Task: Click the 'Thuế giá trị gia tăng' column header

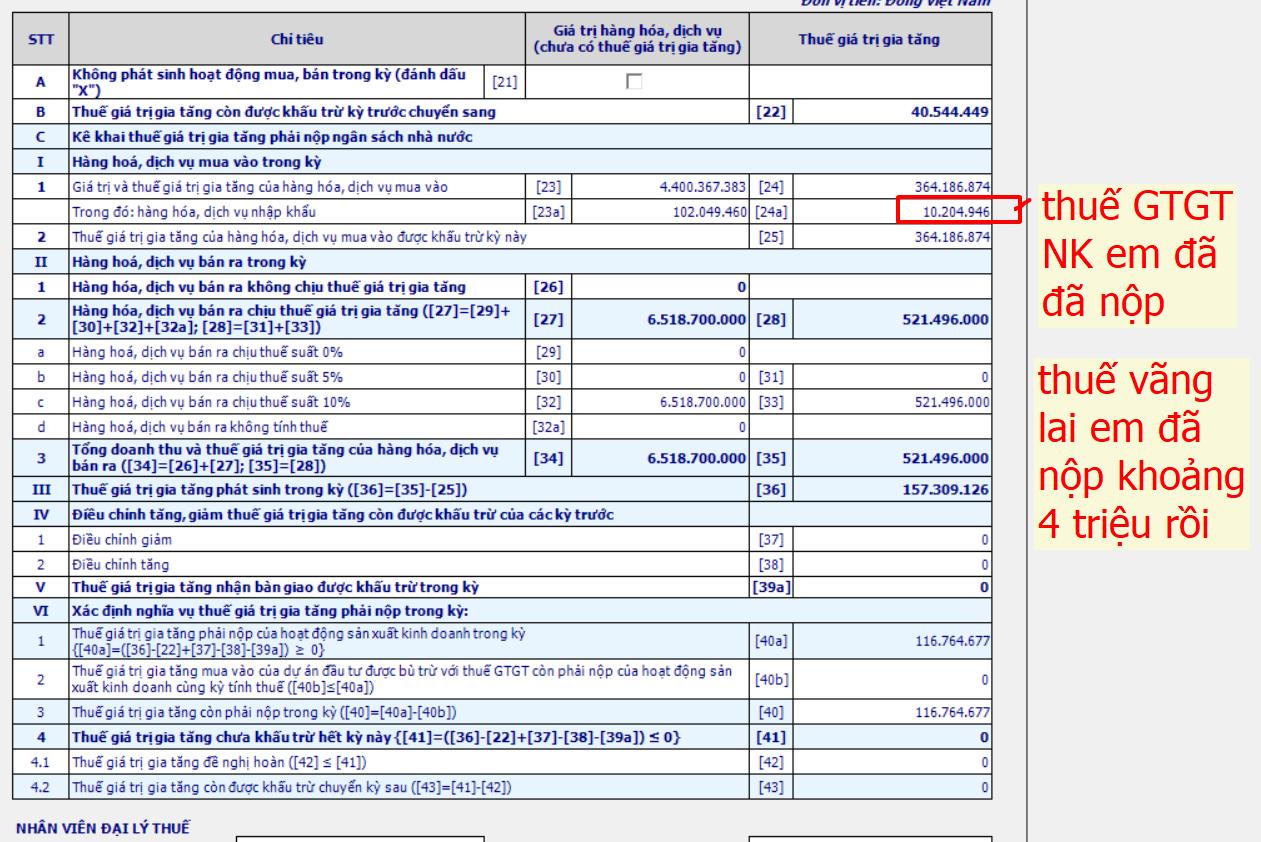Action: point(871,38)
